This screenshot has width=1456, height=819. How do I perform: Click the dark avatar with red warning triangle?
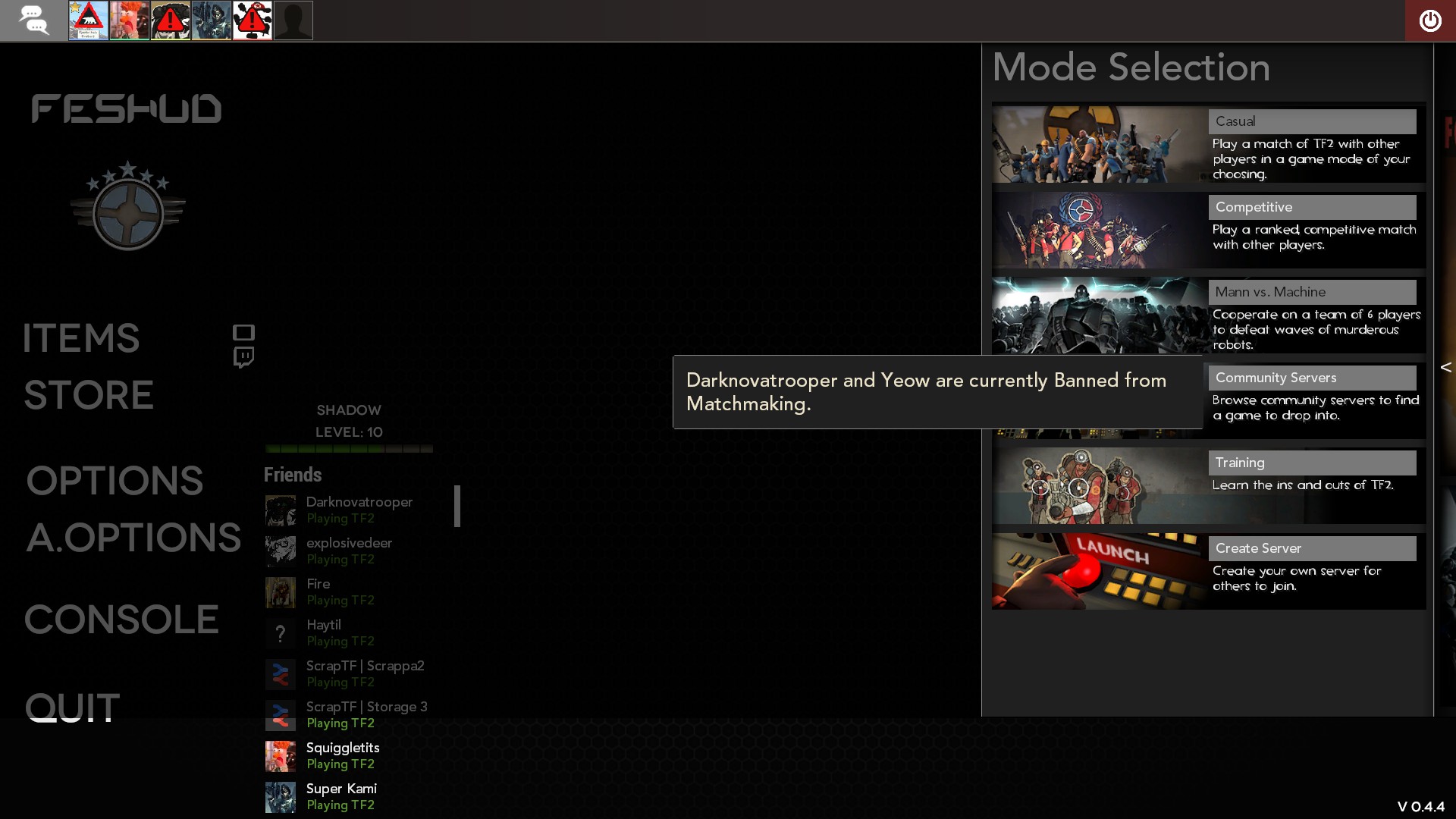[171, 20]
